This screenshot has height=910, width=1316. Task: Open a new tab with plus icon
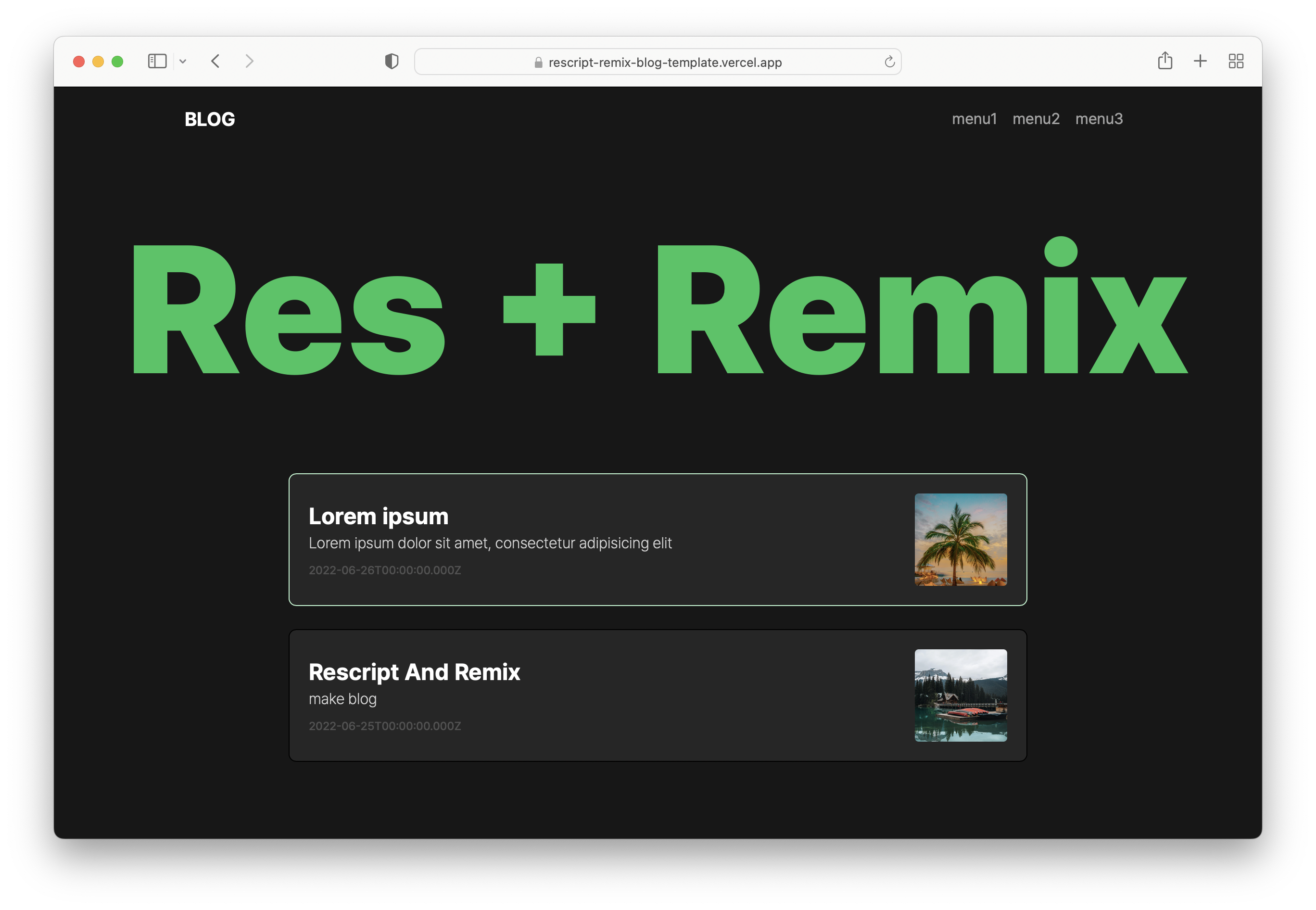pos(1200,61)
